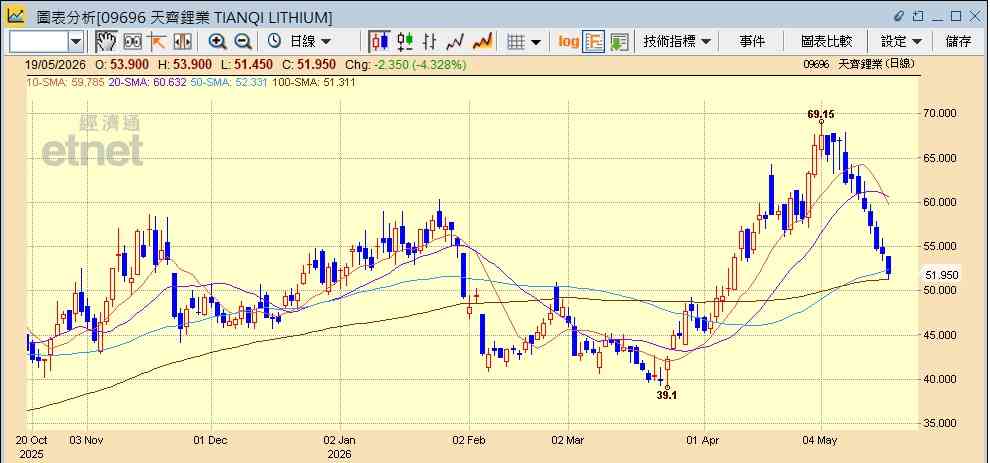Click the 09696 天齊鋰業(日線) chart label
Image resolution: width=990 pixels, height=463 pixels.
pyautogui.click(x=859, y=64)
